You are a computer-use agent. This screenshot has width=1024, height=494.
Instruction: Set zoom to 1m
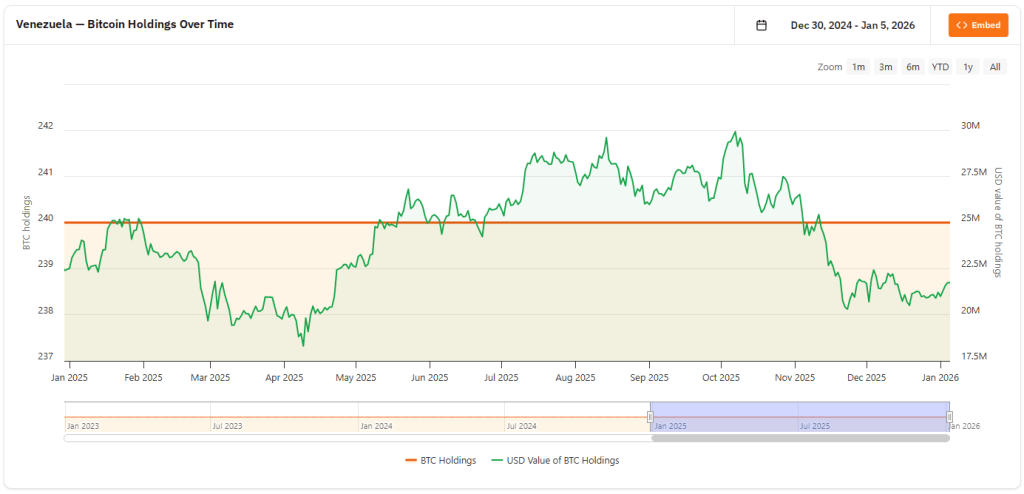[858, 67]
